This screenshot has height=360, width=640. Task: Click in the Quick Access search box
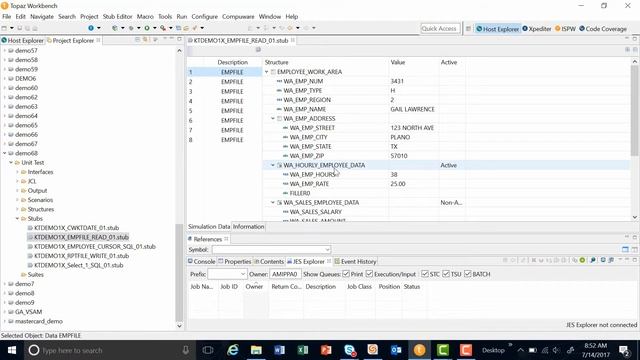coord(440,29)
